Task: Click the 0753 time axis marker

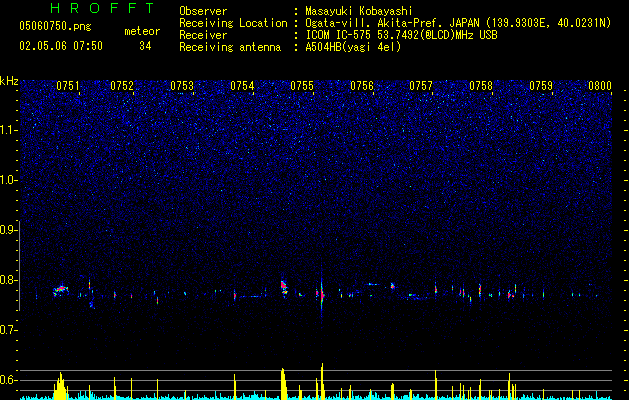Action: pos(182,86)
